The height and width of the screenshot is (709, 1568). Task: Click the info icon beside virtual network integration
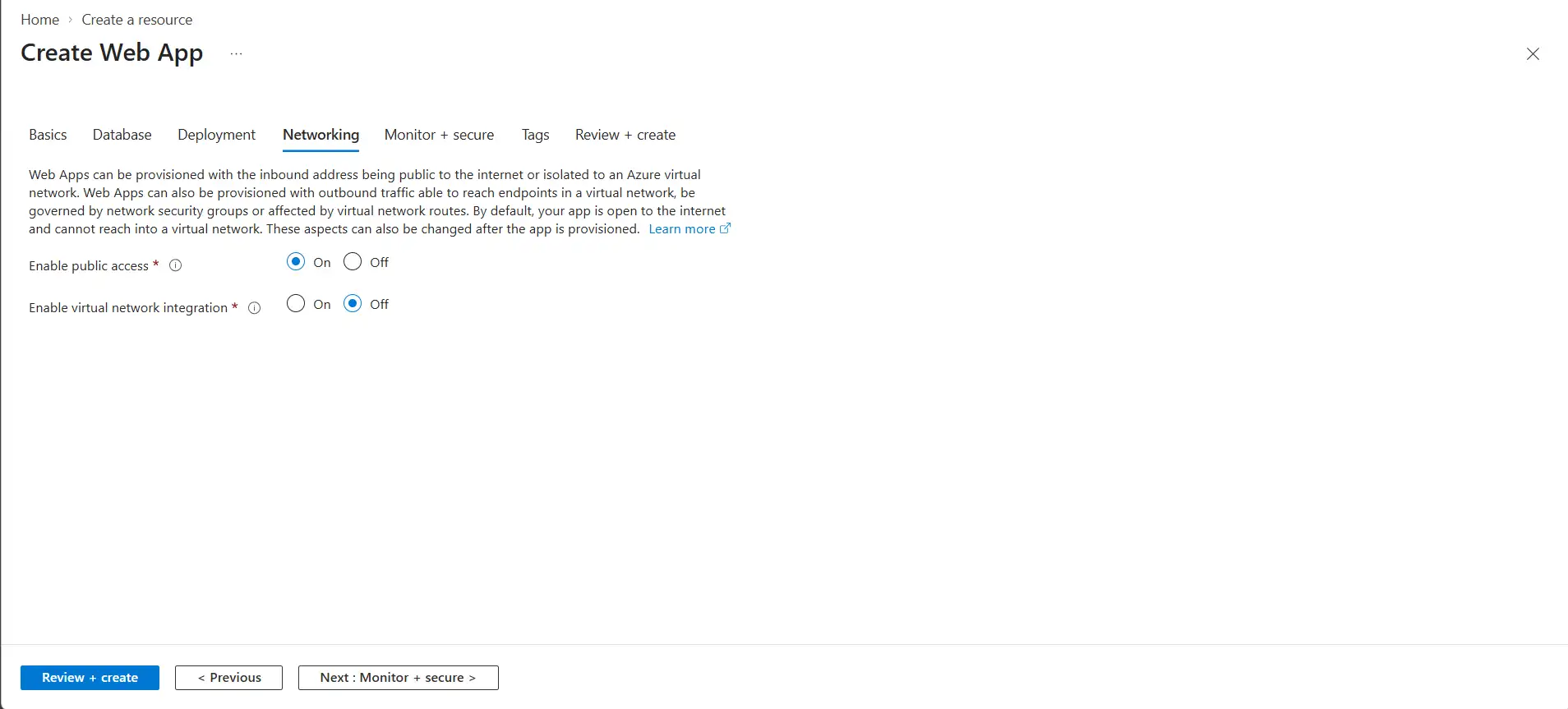click(x=255, y=308)
